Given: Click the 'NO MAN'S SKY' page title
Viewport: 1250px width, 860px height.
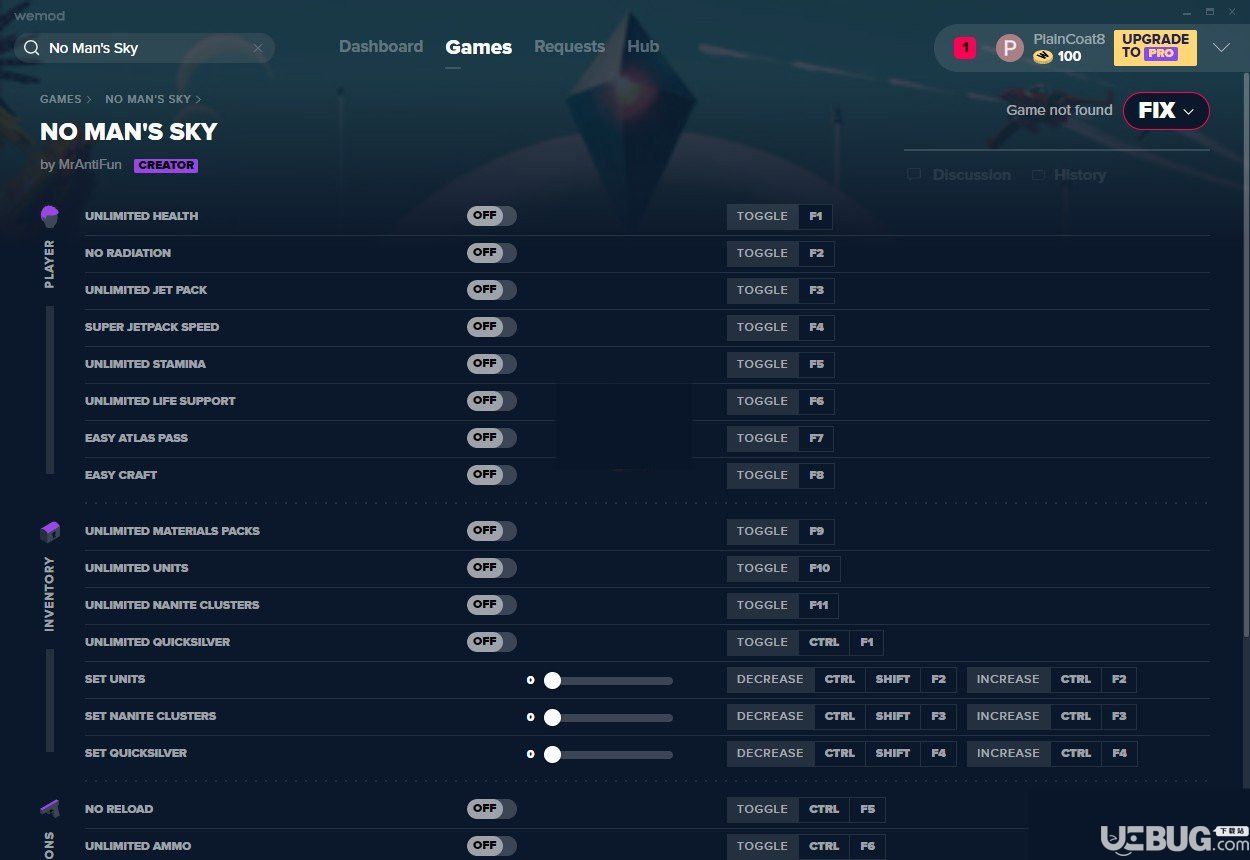Looking at the screenshot, I should tap(128, 132).
